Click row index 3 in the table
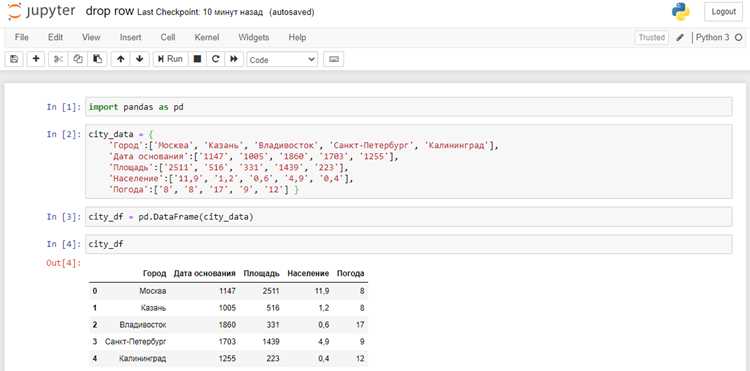The image size is (750, 371). click(x=95, y=341)
